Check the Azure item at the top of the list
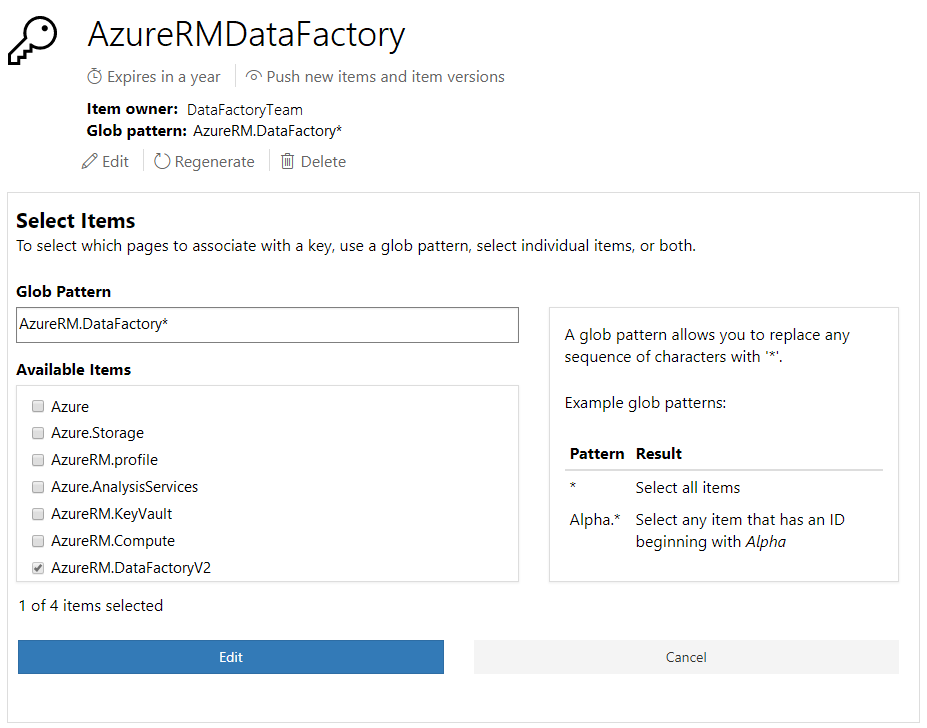927x728 pixels. tap(37, 405)
